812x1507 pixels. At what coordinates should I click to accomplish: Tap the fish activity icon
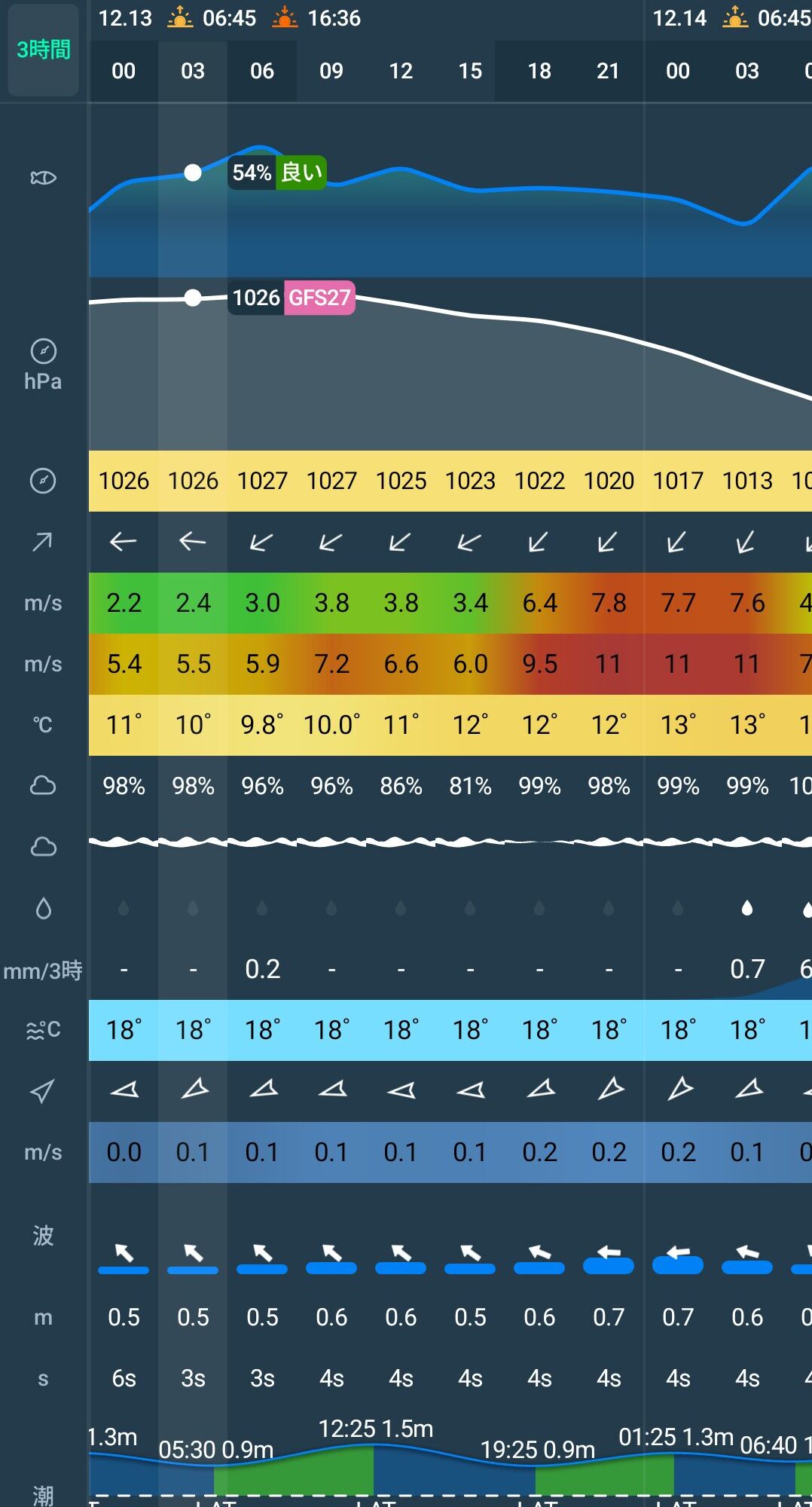[x=43, y=178]
